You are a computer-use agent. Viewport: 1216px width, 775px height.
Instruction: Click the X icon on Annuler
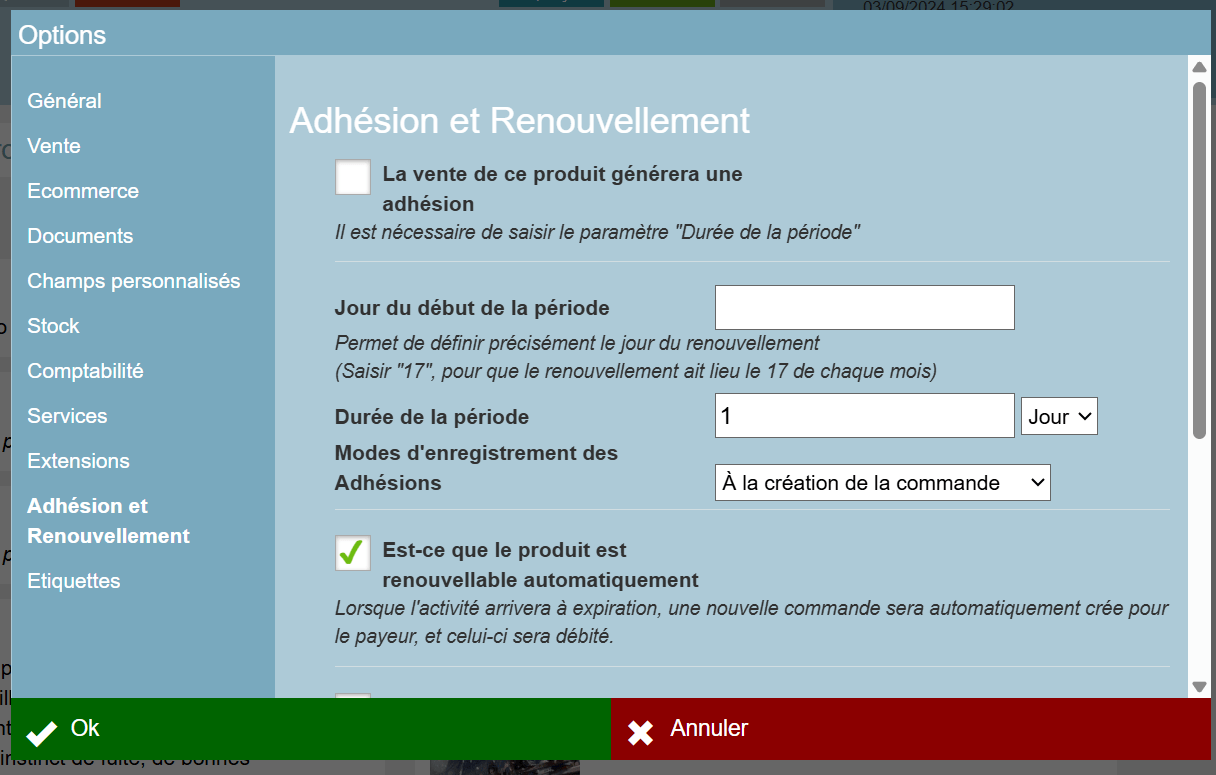[640, 733]
